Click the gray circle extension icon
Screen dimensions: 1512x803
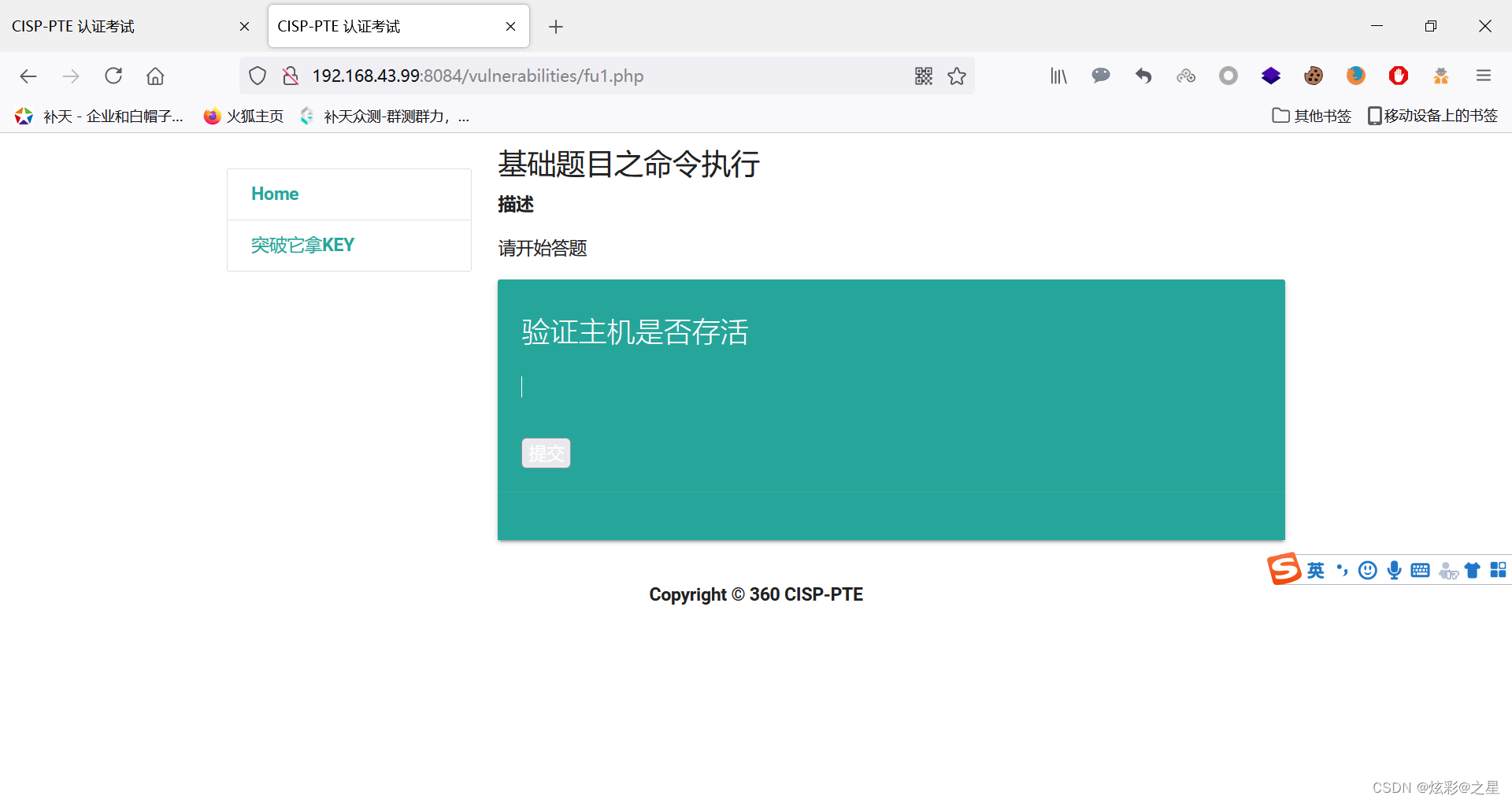point(1228,76)
